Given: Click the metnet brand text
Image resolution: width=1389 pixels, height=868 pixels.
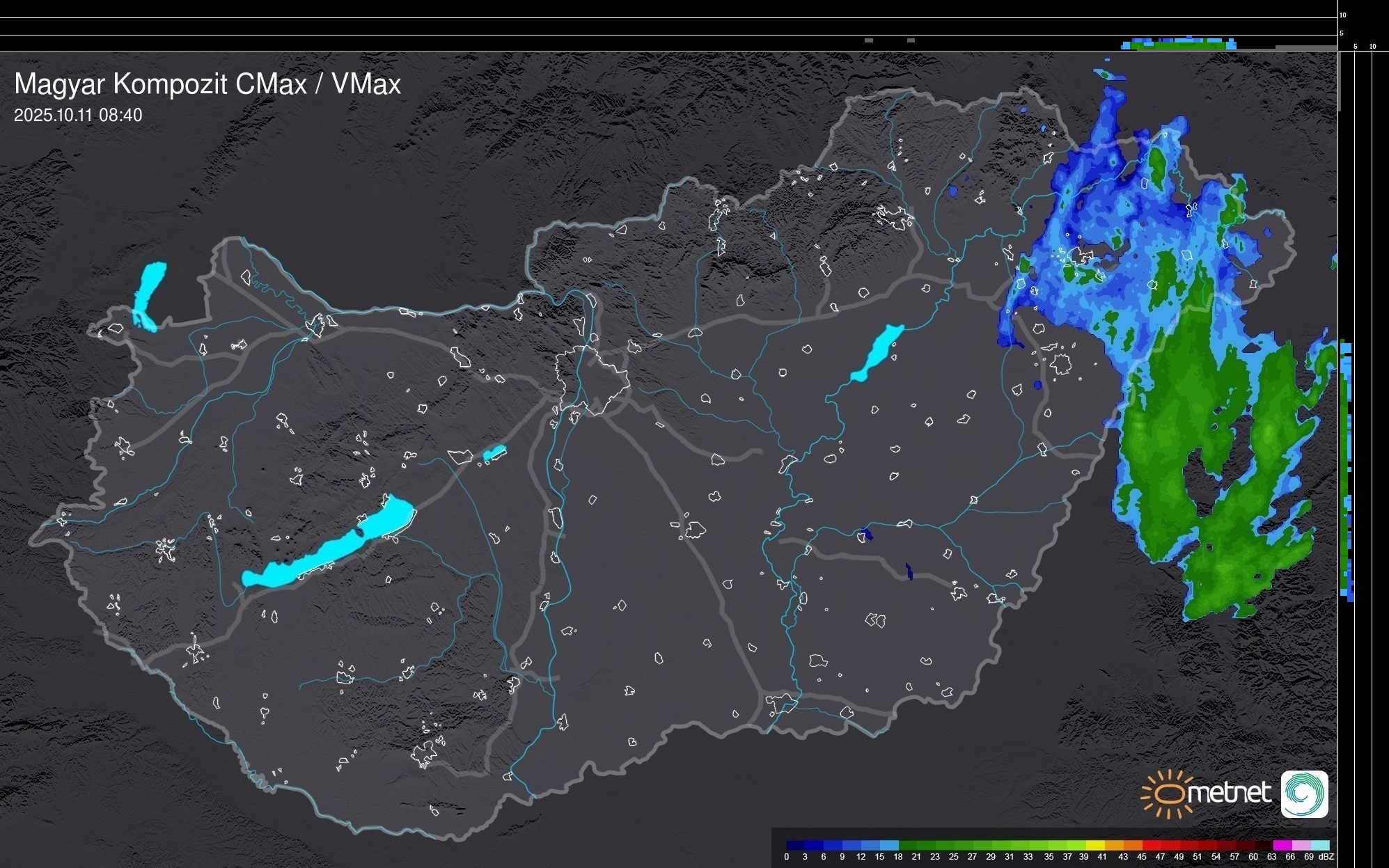Looking at the screenshot, I should coord(1229,793).
